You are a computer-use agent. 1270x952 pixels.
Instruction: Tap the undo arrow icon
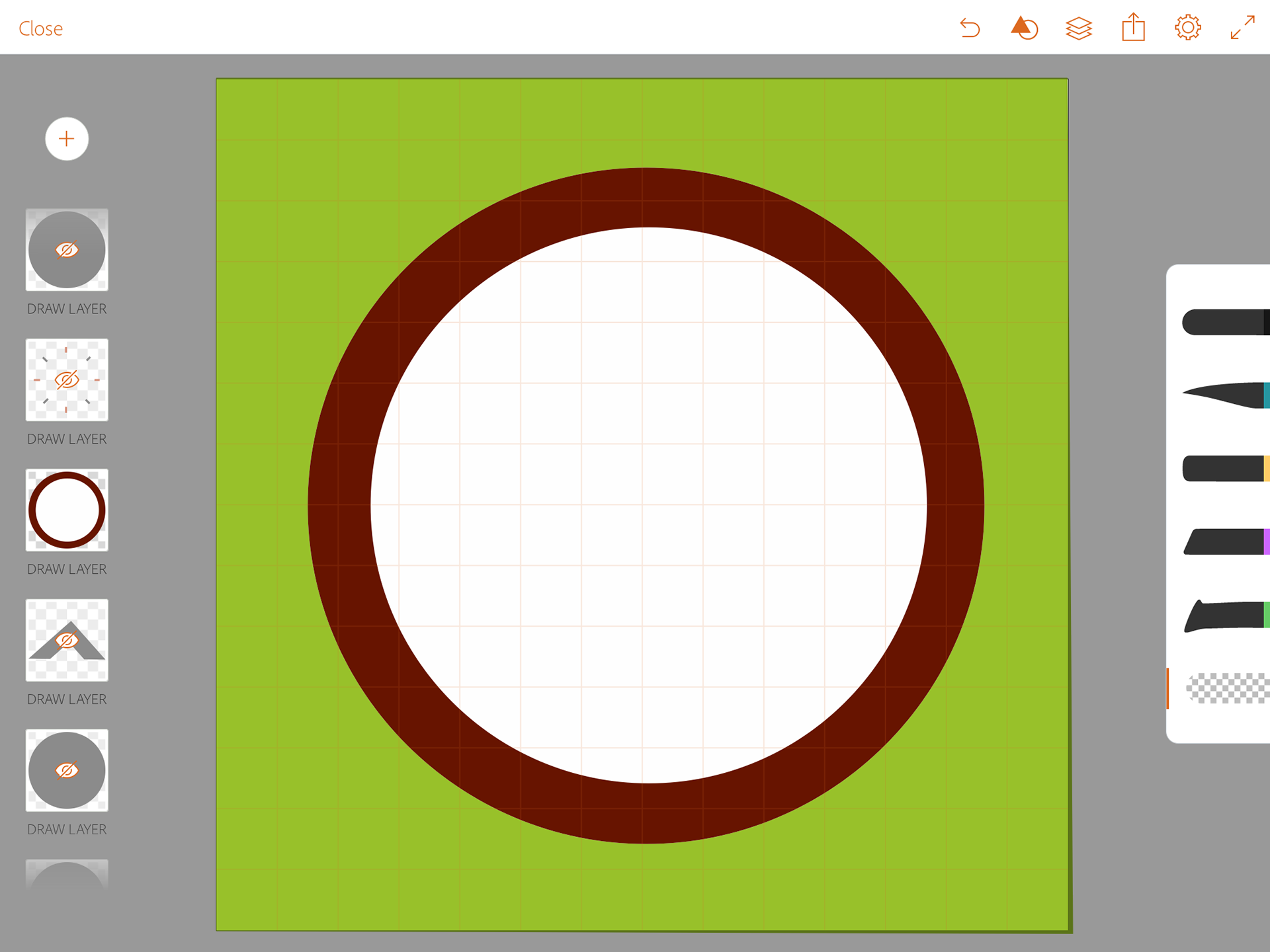[x=970, y=28]
